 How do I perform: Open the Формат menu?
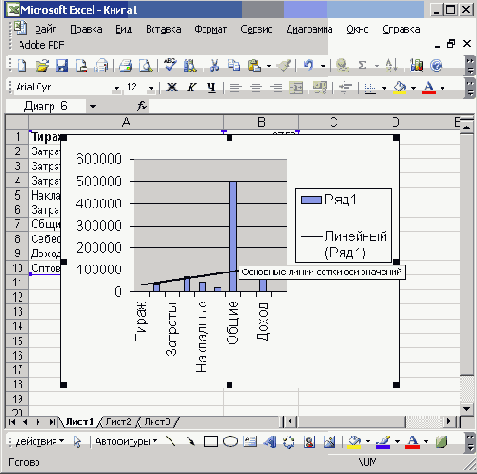coord(211,30)
